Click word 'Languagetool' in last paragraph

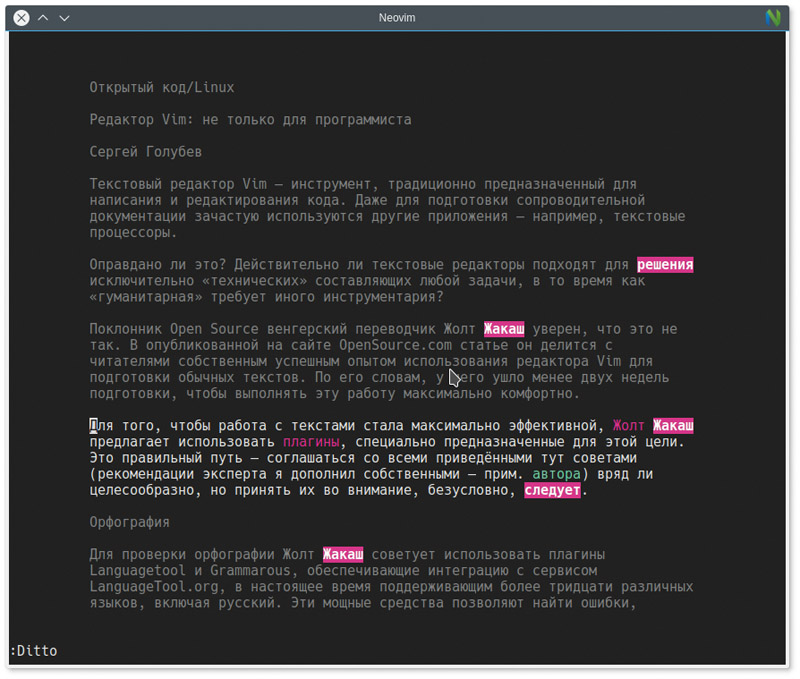pyautogui.click(x=138, y=570)
